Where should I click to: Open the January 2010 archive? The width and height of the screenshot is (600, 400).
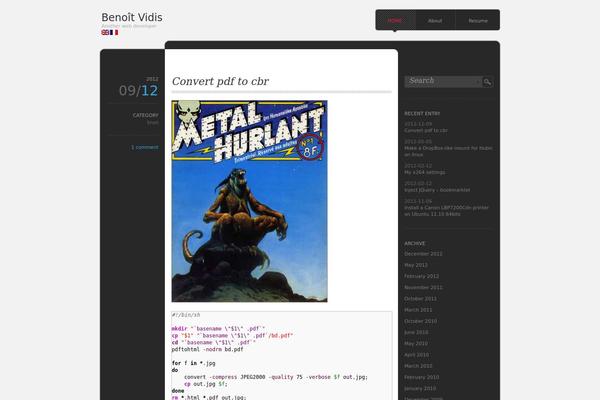point(420,388)
